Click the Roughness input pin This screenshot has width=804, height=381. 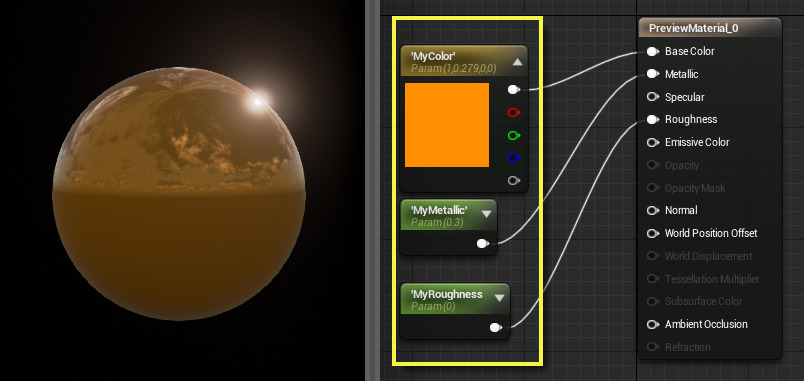(x=653, y=119)
